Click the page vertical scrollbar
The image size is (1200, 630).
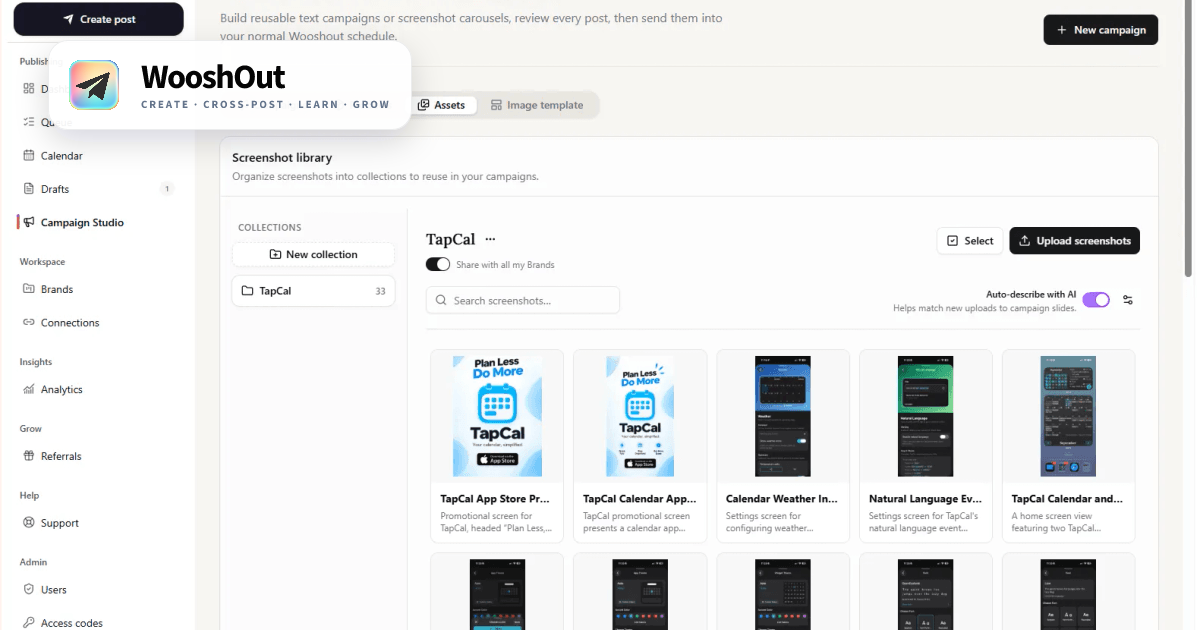(1188, 140)
